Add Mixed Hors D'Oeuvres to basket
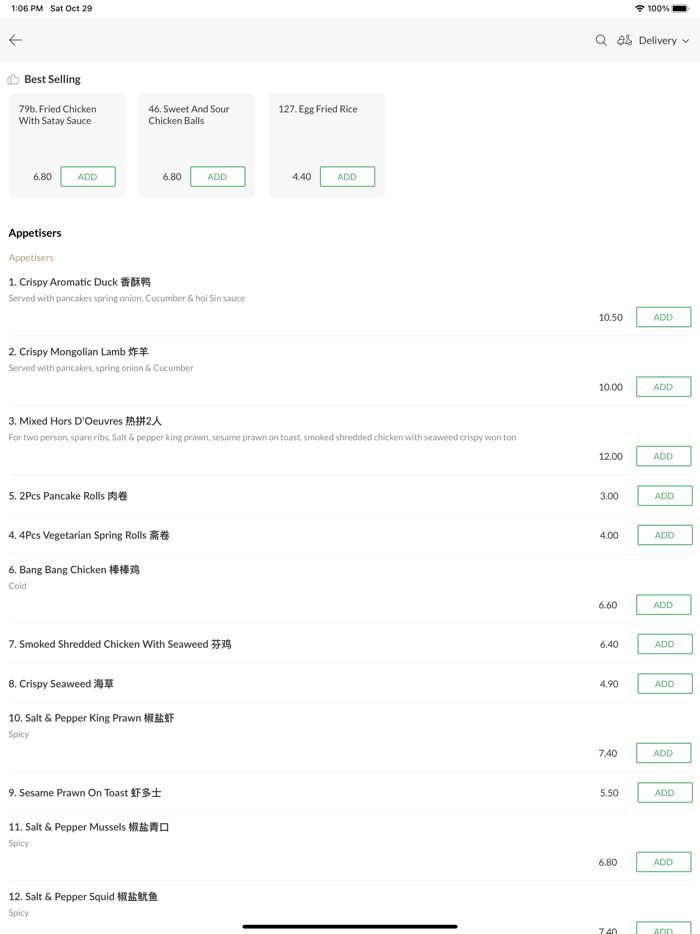 [x=663, y=456]
